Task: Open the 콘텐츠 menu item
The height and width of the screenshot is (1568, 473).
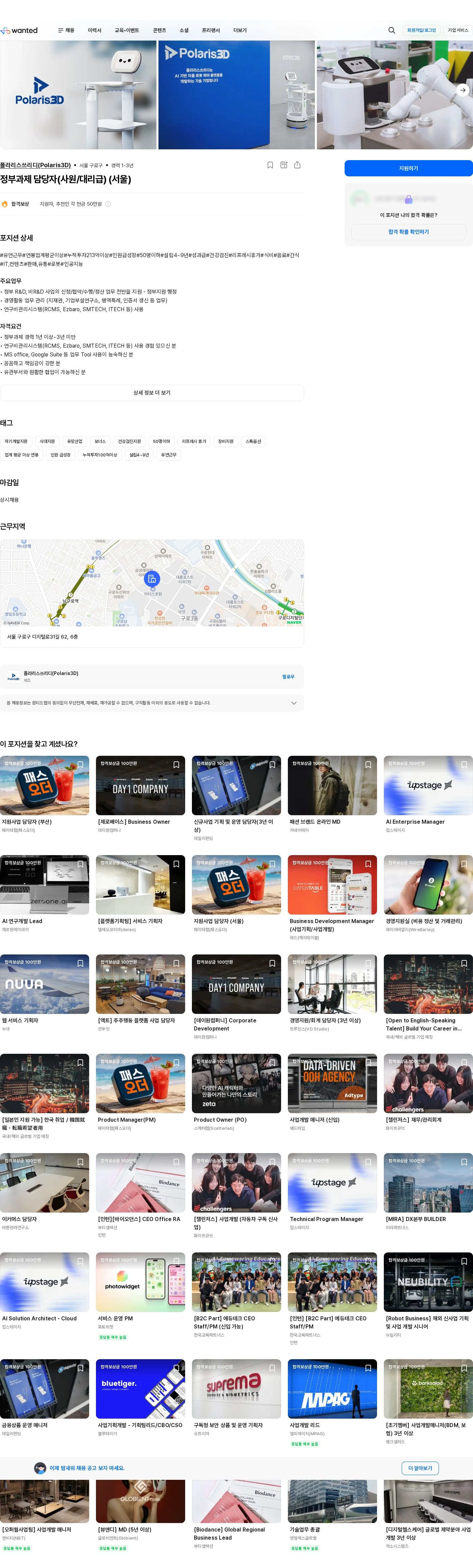Action: [159, 30]
